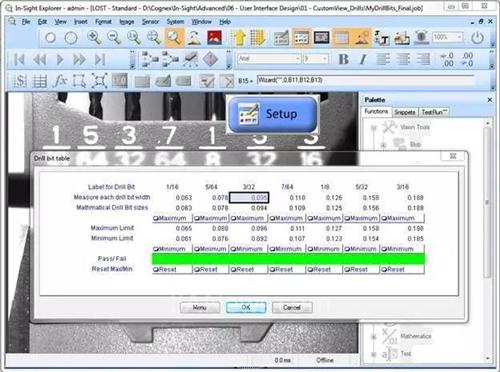Jump to first image playback icon
This screenshot has width=500, height=372.
click(19, 60)
